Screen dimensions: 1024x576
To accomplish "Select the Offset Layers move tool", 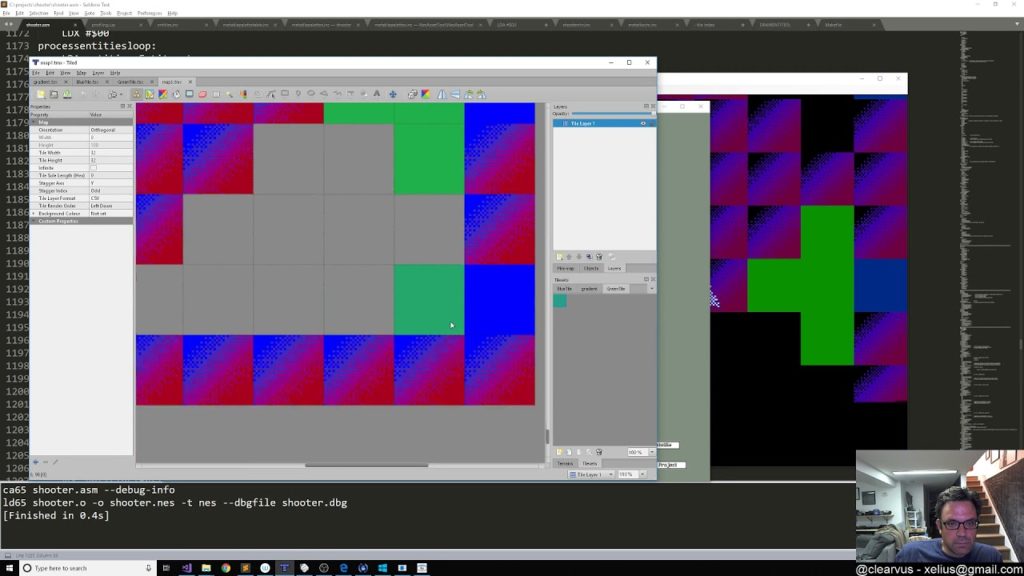I will point(392,94).
